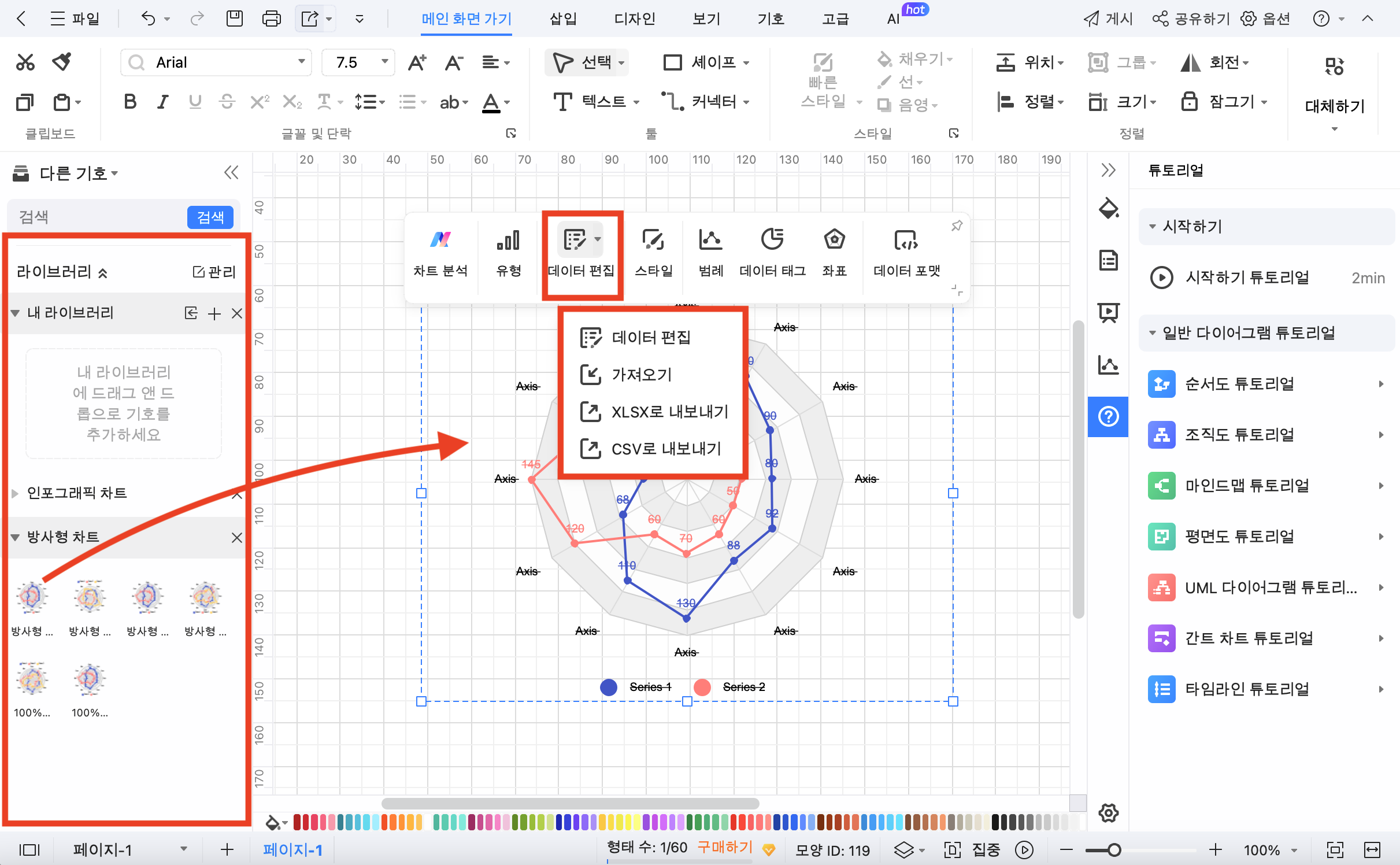Image resolution: width=1400 pixels, height=865 pixels.
Task: Undo the last action
Action: (149, 19)
